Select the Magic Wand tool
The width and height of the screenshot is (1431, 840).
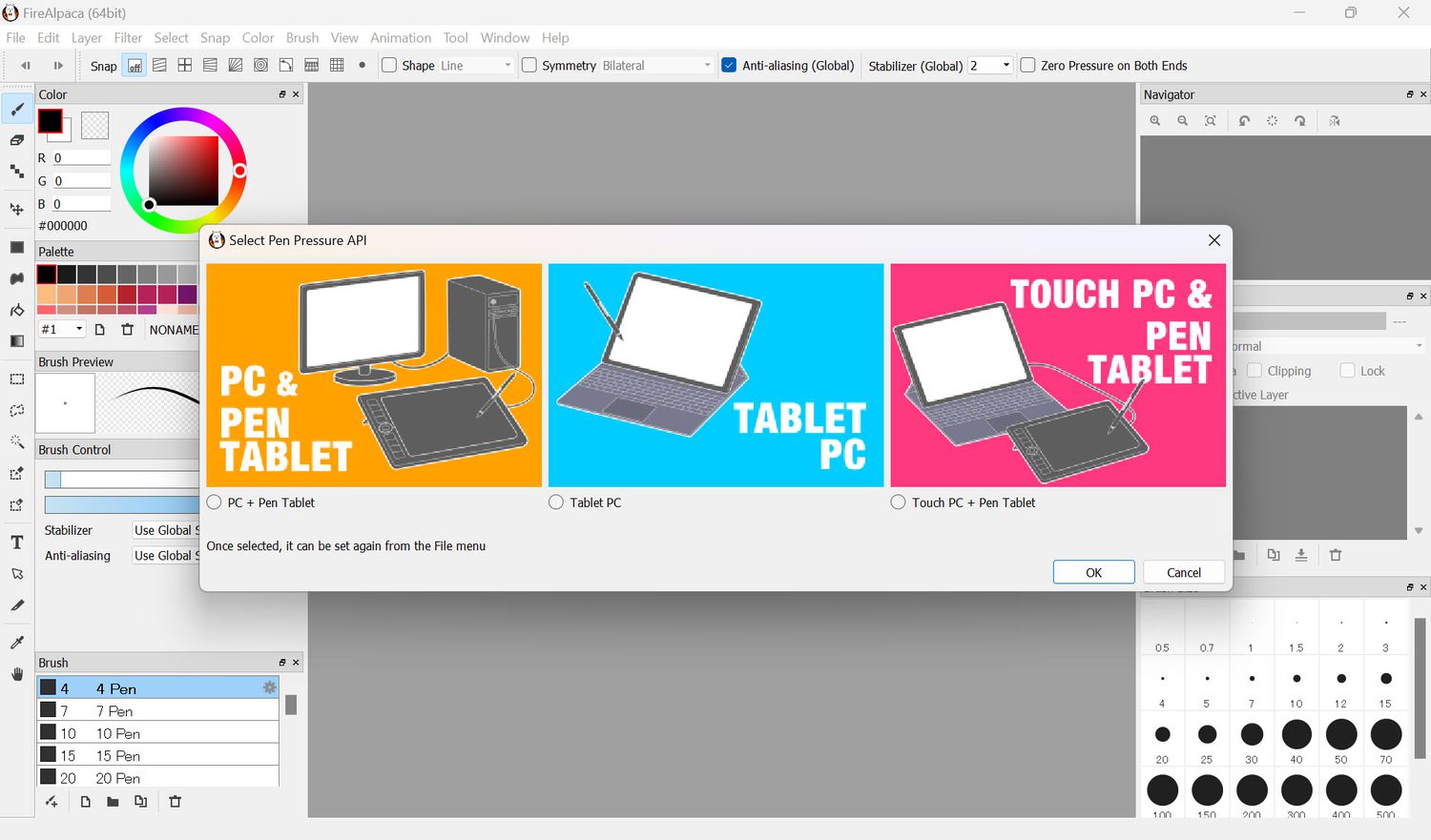[16, 441]
